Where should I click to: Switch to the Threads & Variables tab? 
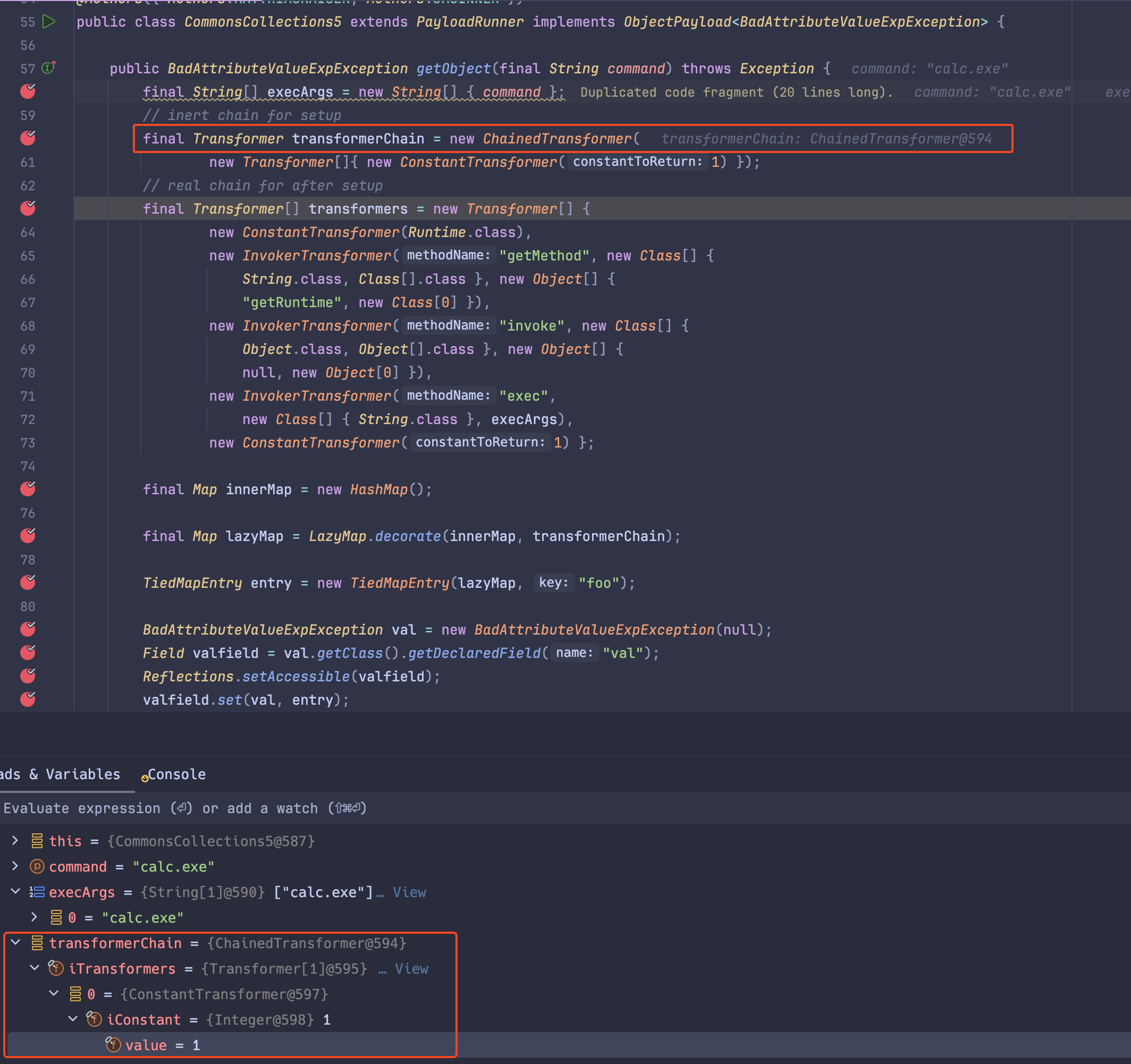point(59,774)
